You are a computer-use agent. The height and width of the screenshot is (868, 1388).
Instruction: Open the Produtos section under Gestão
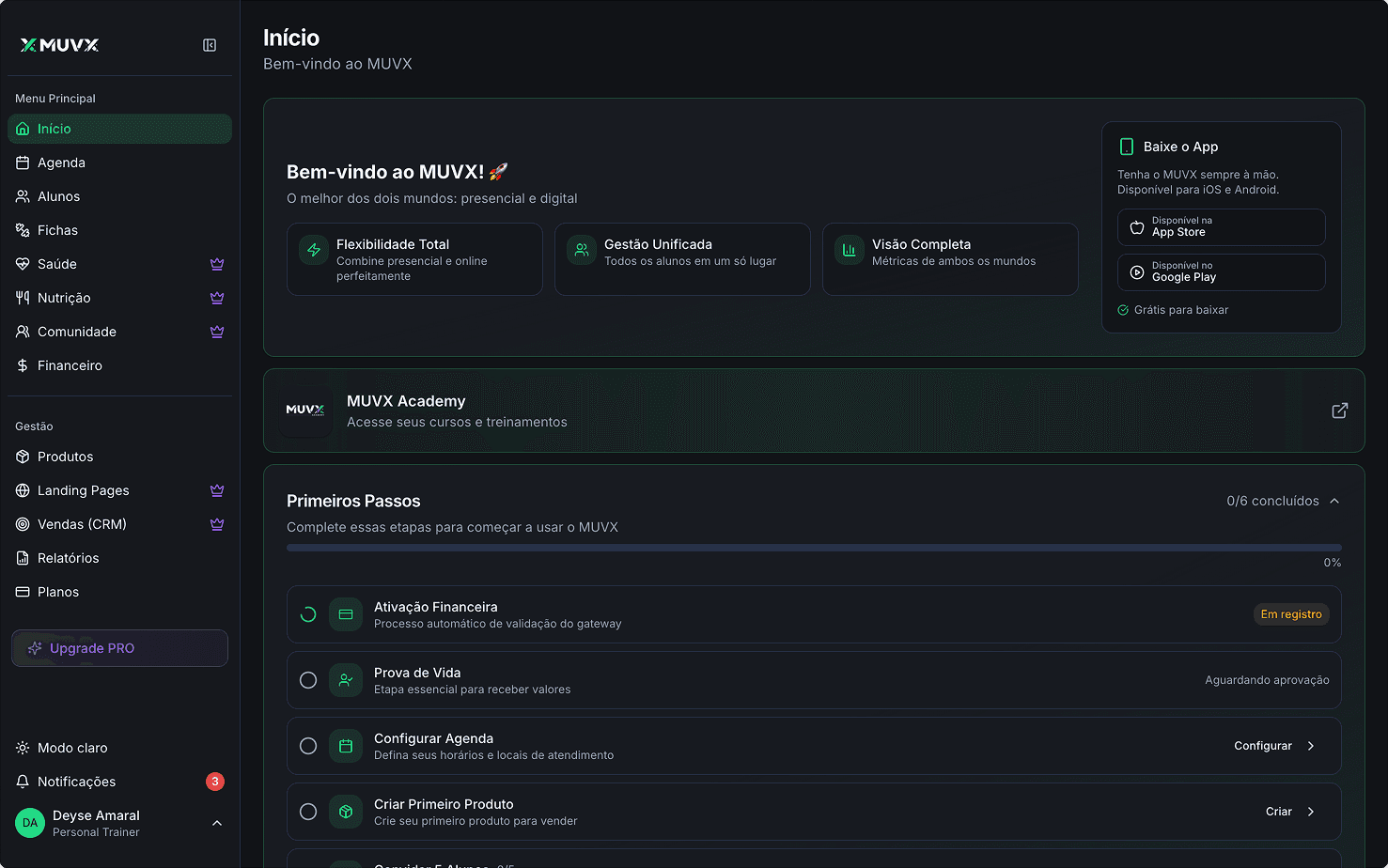(66, 456)
